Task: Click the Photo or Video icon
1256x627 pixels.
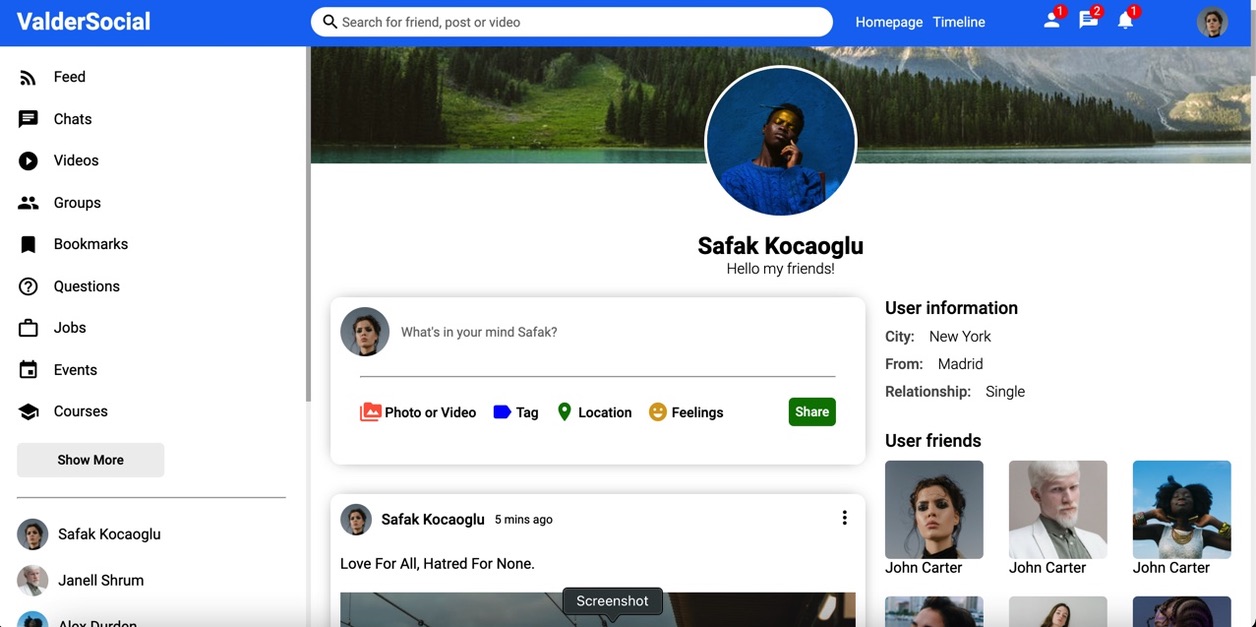Action: (x=370, y=412)
